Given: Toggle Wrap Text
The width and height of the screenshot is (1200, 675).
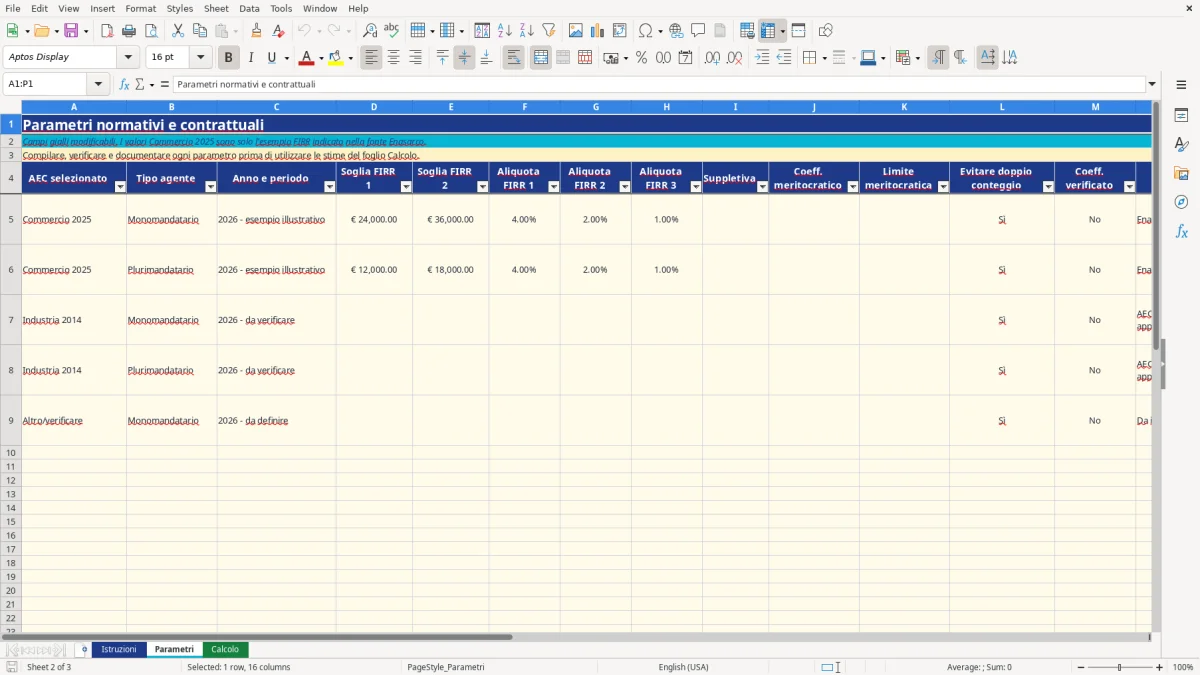Looking at the screenshot, I should coord(514,58).
